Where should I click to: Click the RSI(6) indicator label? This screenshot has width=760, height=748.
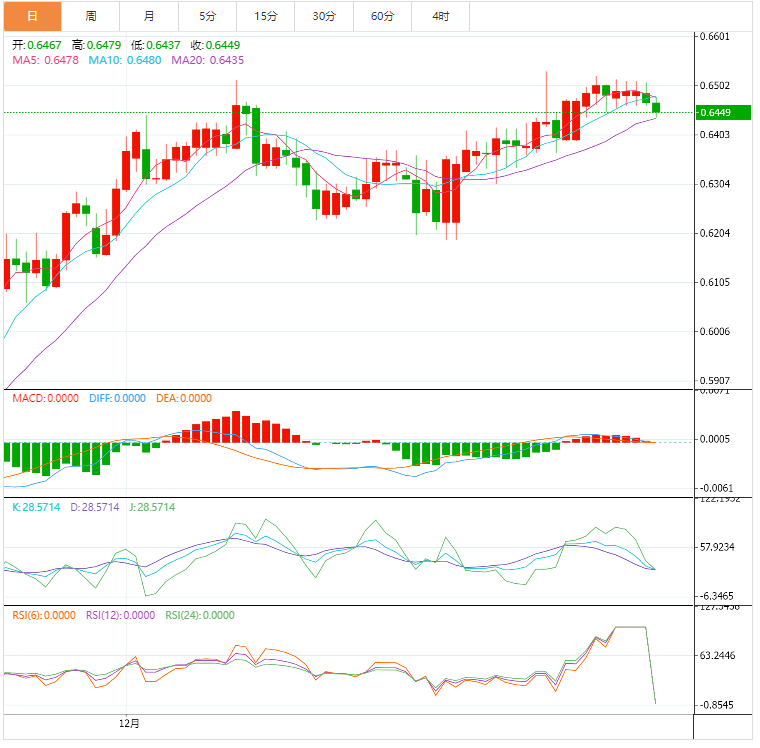pyautogui.click(x=44, y=616)
